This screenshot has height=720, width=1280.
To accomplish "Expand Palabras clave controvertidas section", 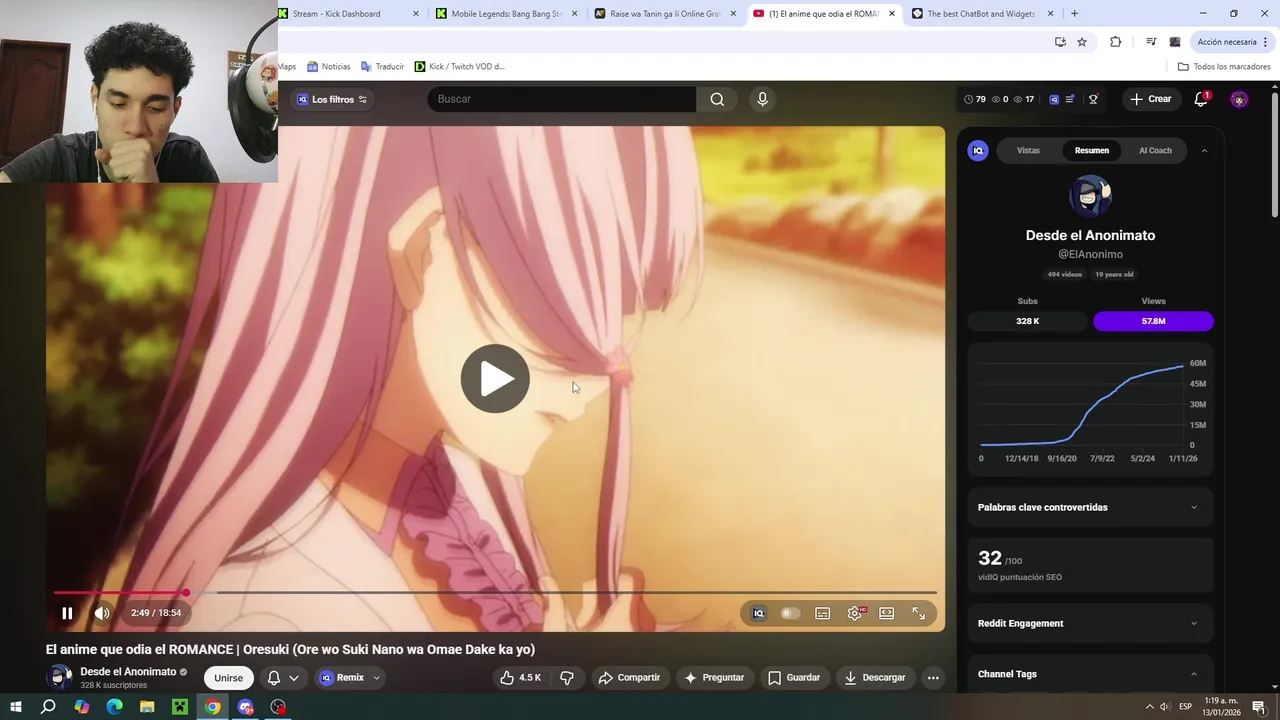I will (x=1090, y=507).
